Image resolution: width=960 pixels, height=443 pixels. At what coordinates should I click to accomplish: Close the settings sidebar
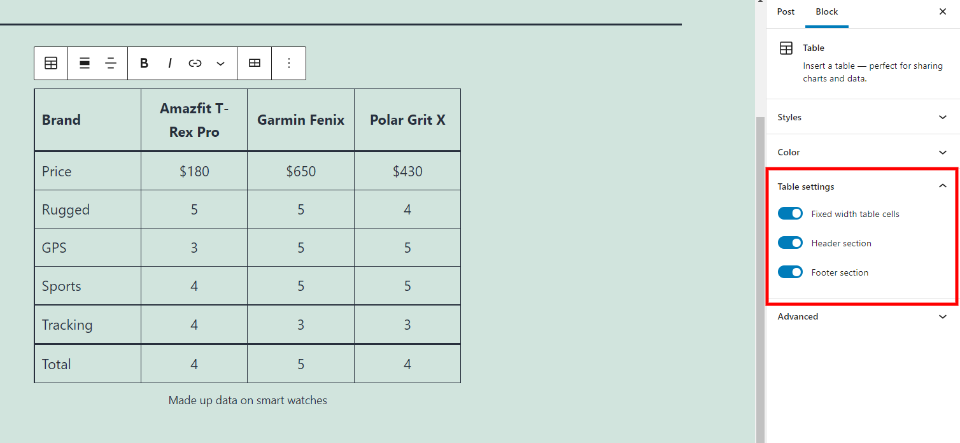pyautogui.click(x=942, y=12)
